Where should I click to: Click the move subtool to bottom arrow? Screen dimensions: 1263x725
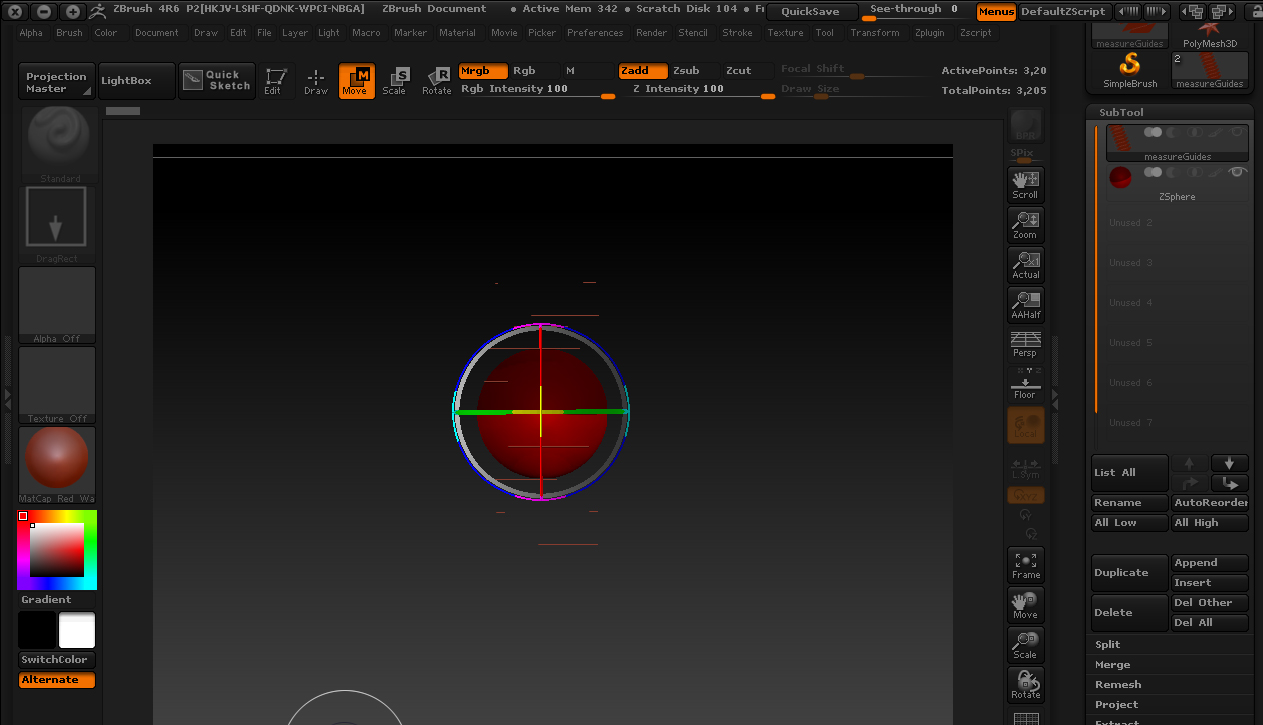coord(1229,483)
